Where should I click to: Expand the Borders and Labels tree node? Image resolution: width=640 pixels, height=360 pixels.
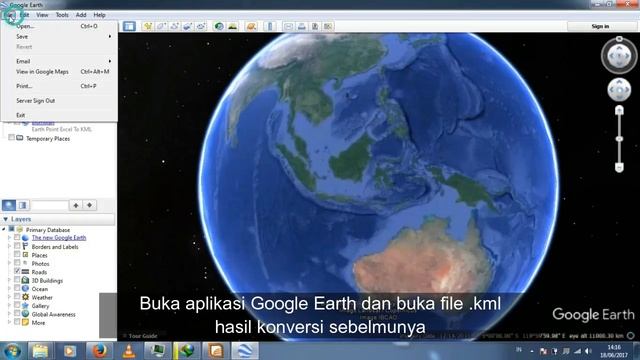(x=9, y=246)
